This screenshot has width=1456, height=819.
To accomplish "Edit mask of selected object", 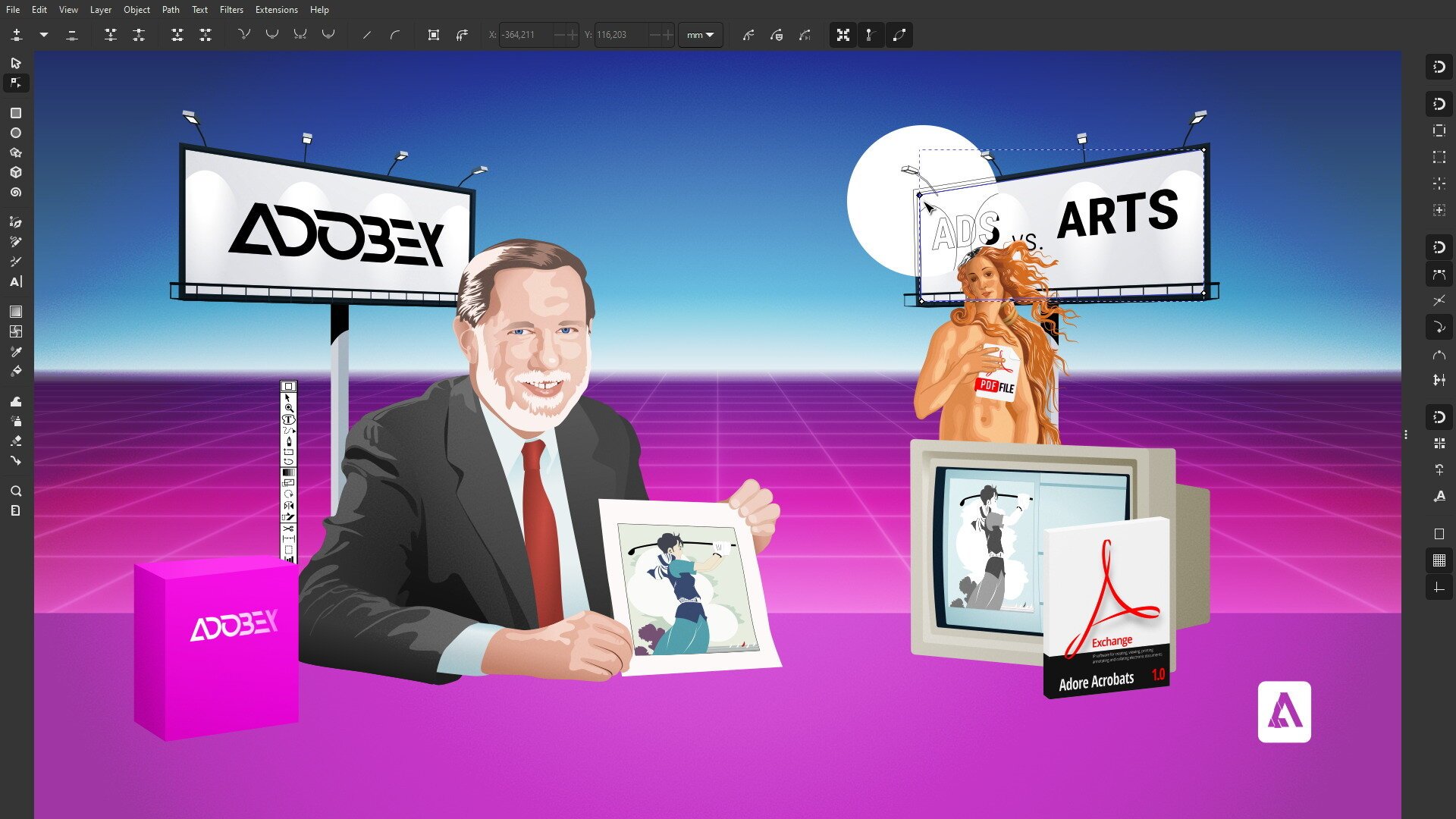I will click(777, 35).
